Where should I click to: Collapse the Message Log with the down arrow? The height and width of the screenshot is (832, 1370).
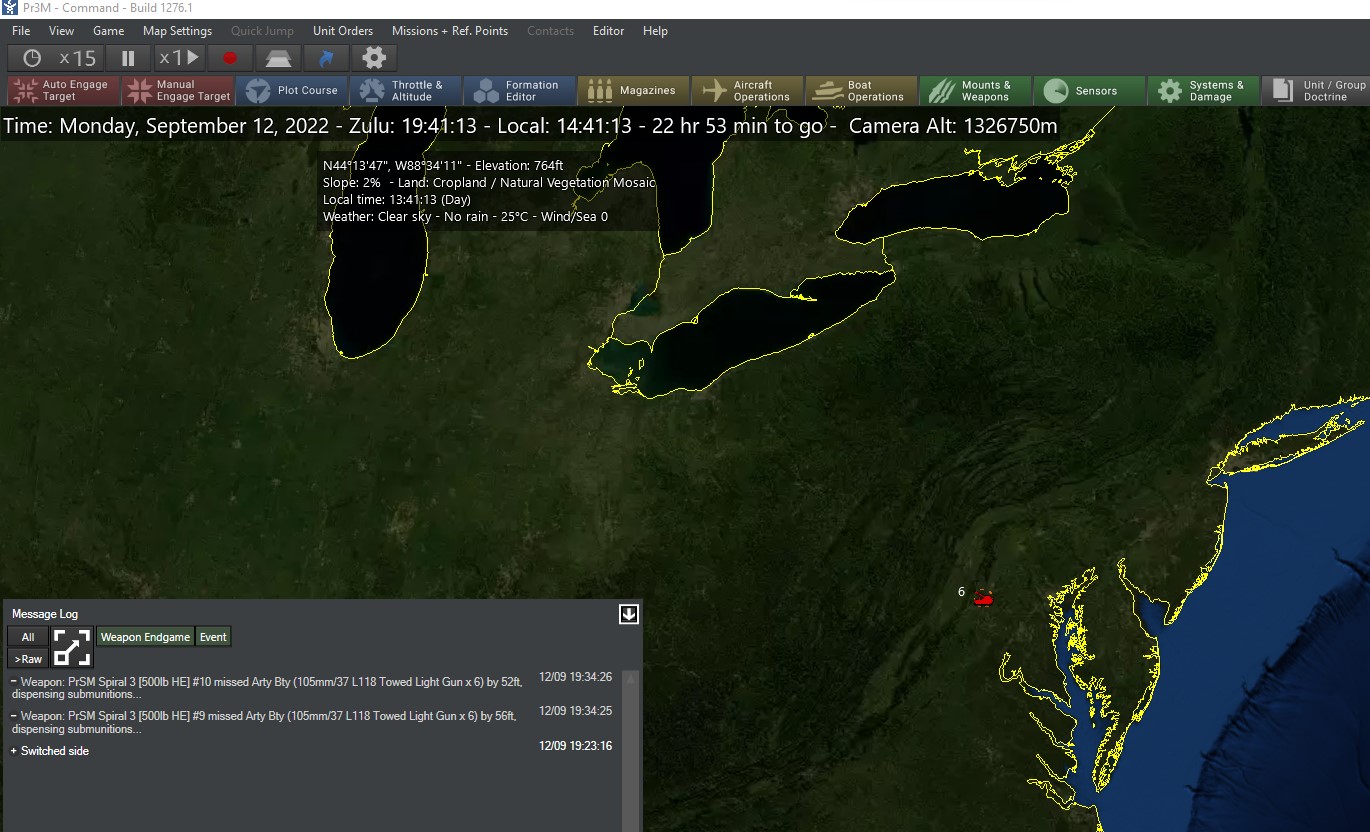coord(628,613)
